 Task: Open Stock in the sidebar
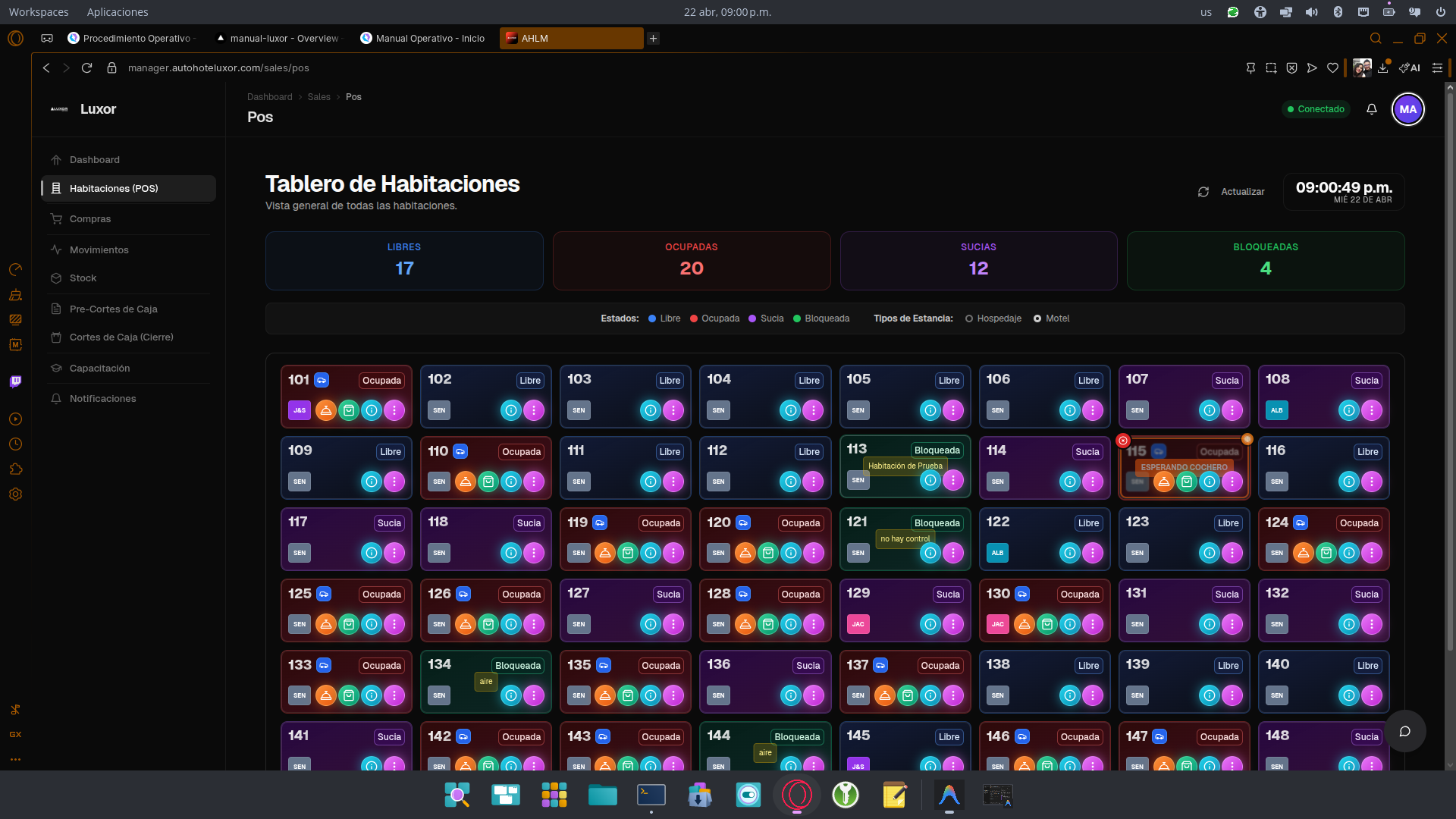point(129,278)
